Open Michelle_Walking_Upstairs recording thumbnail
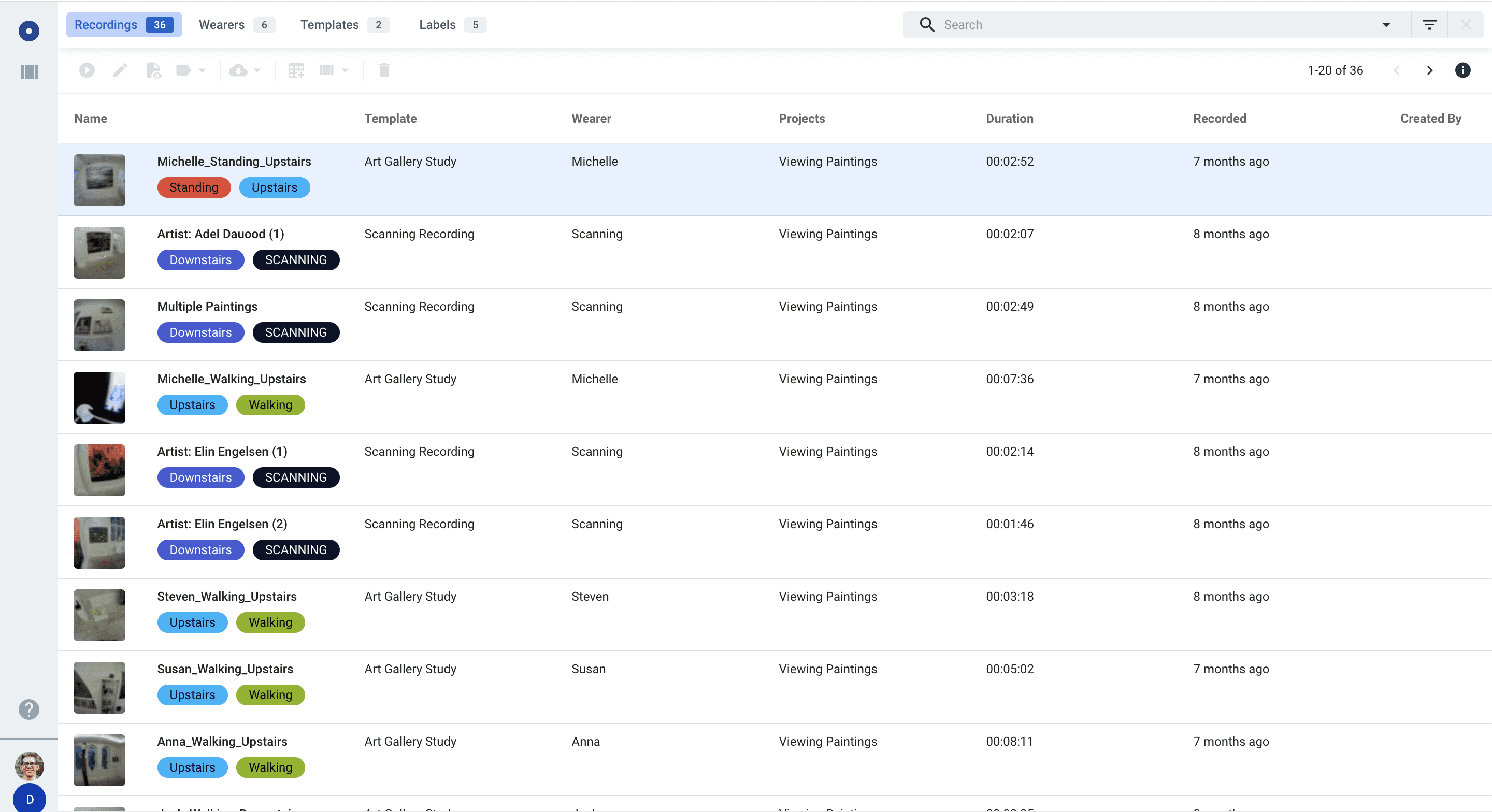 click(x=99, y=397)
